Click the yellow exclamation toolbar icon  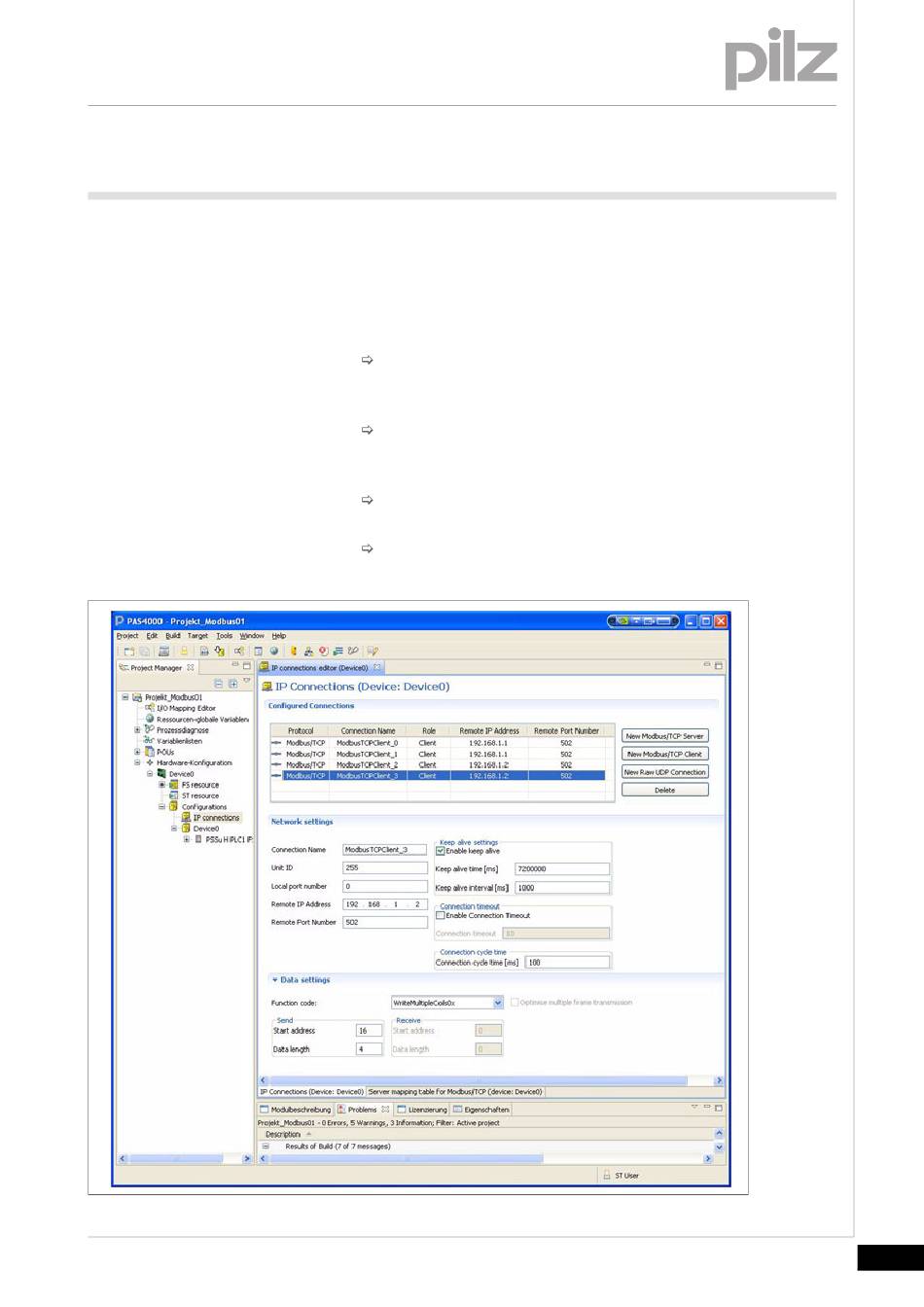pos(294,651)
